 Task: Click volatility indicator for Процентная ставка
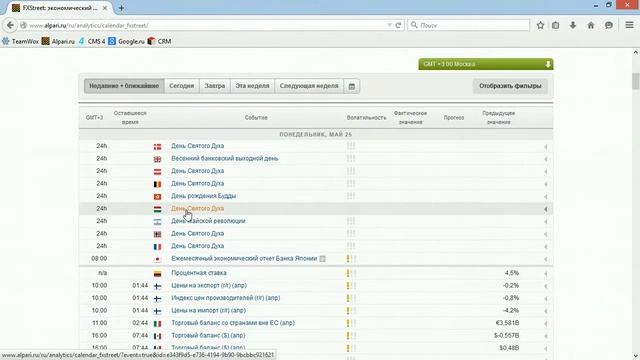pos(351,273)
